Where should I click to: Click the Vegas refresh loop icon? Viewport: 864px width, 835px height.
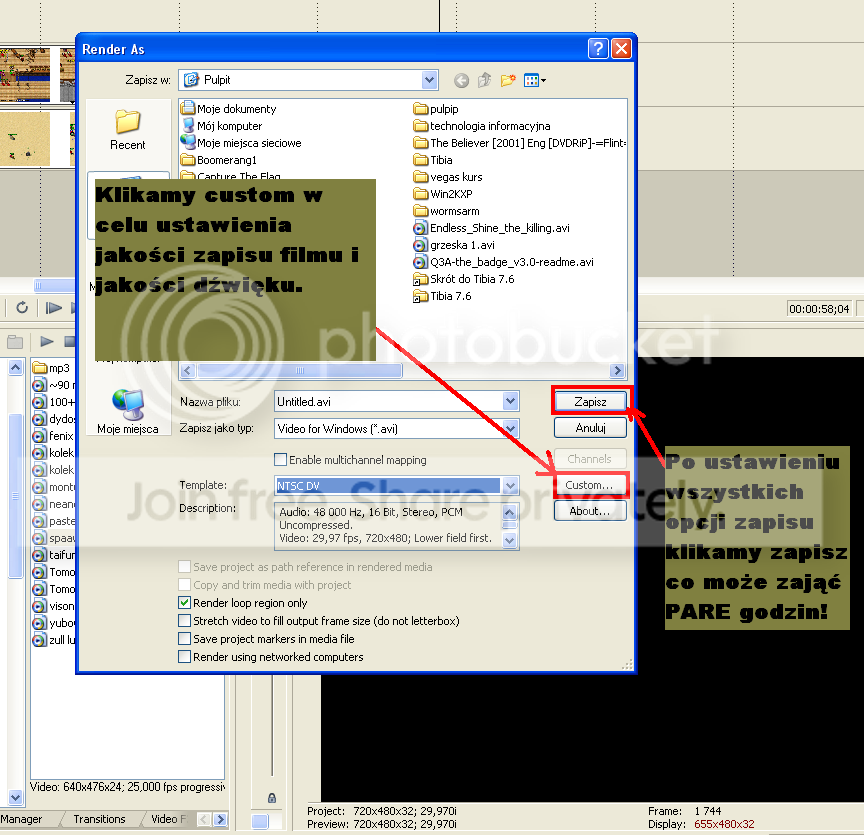tap(22, 308)
